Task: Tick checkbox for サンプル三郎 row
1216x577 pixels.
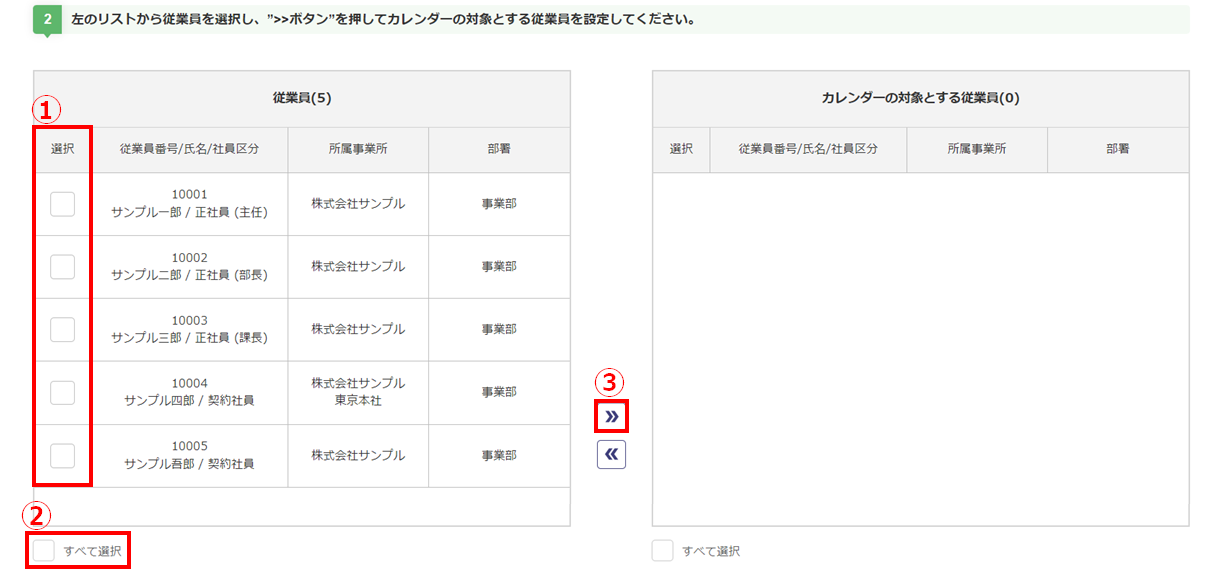Action: pos(62,330)
